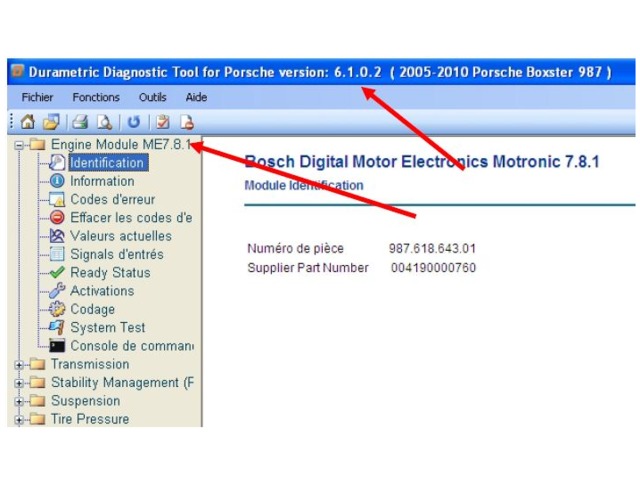Click the red Effacer les codes icon
The height and width of the screenshot is (480, 640).
57,217
